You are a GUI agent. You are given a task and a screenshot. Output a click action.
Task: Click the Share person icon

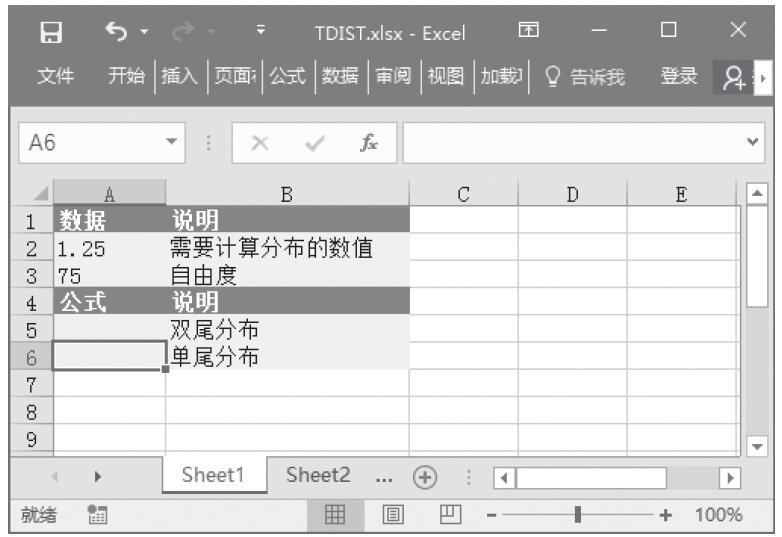click(731, 77)
